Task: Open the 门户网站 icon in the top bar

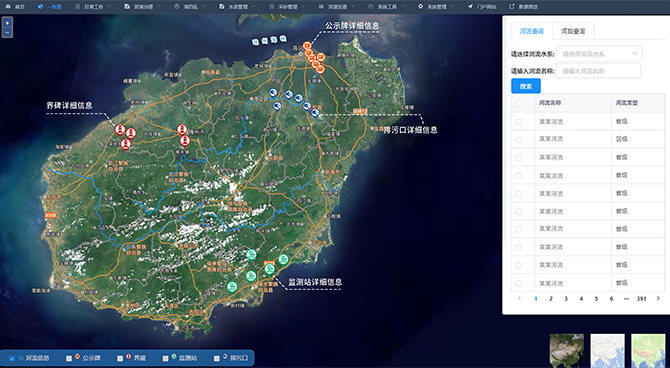Action: (x=470, y=6)
